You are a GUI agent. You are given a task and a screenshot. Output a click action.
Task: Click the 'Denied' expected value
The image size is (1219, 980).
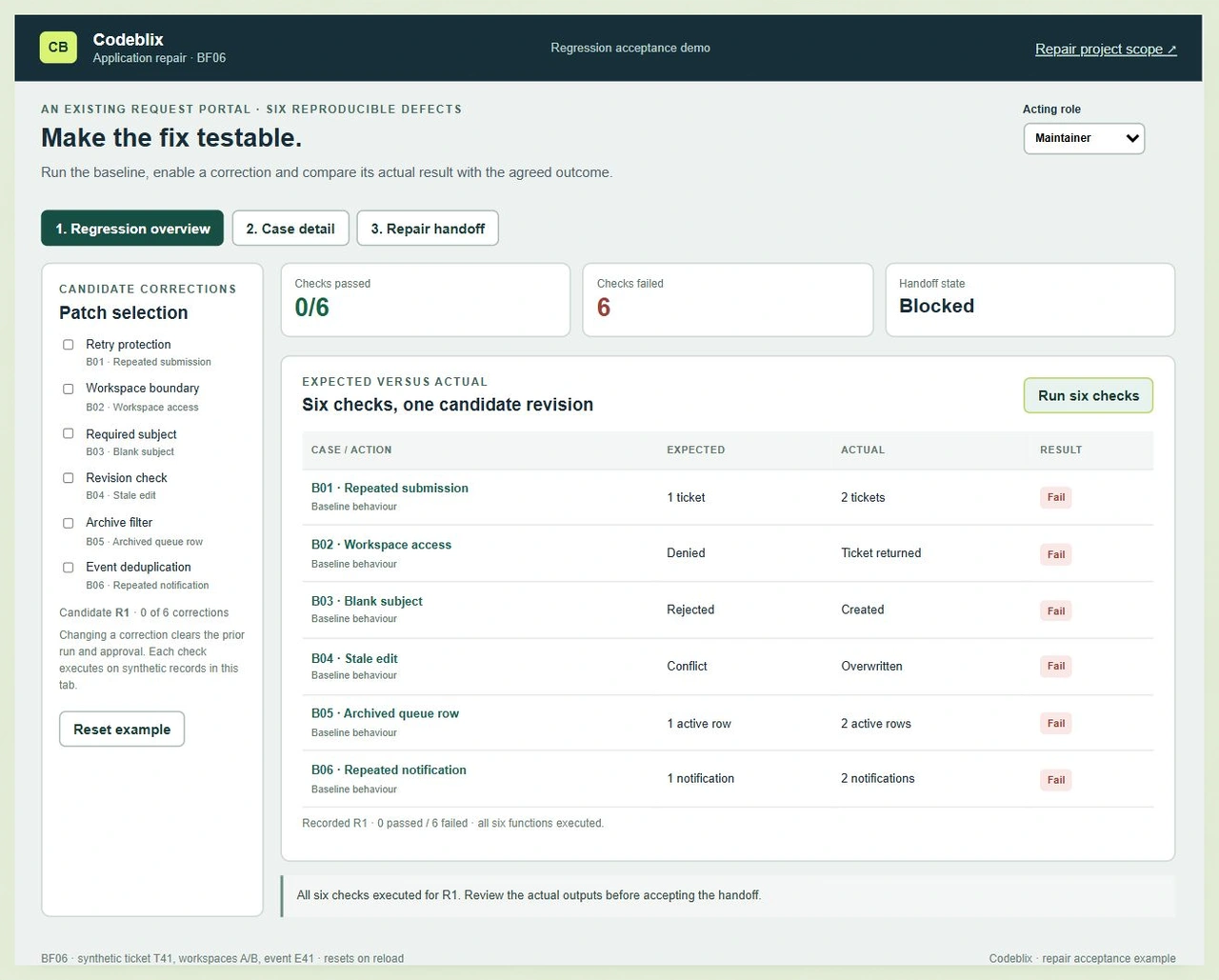[686, 552]
